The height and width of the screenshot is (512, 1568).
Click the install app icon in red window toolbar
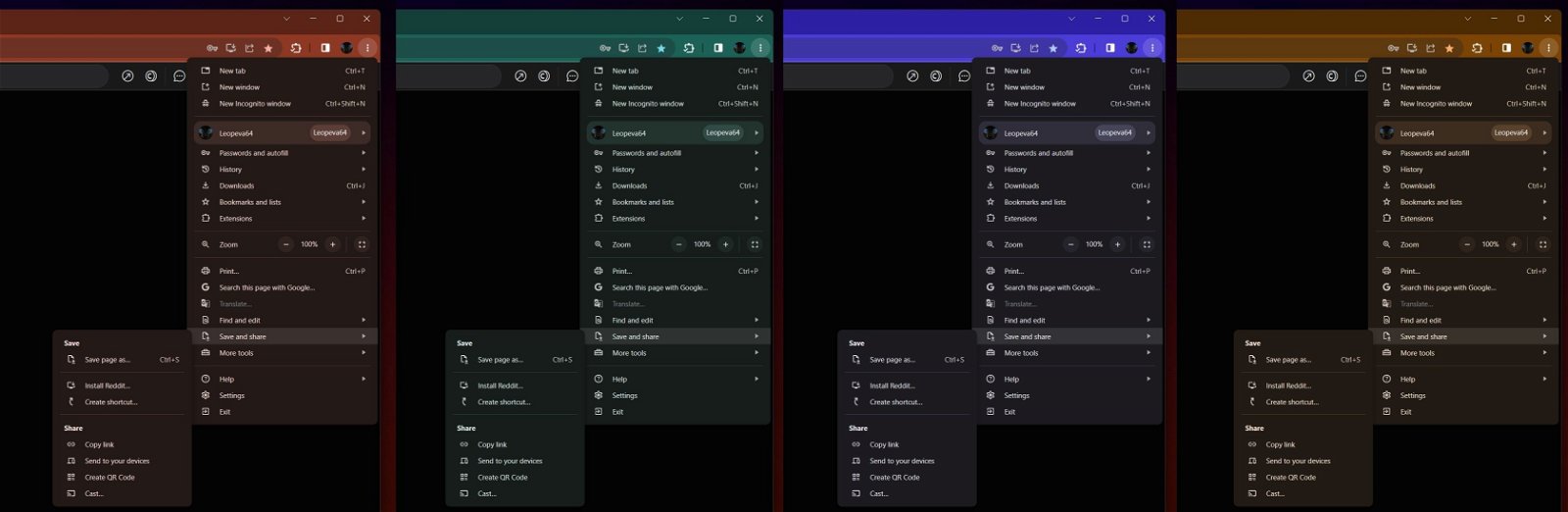click(230, 48)
